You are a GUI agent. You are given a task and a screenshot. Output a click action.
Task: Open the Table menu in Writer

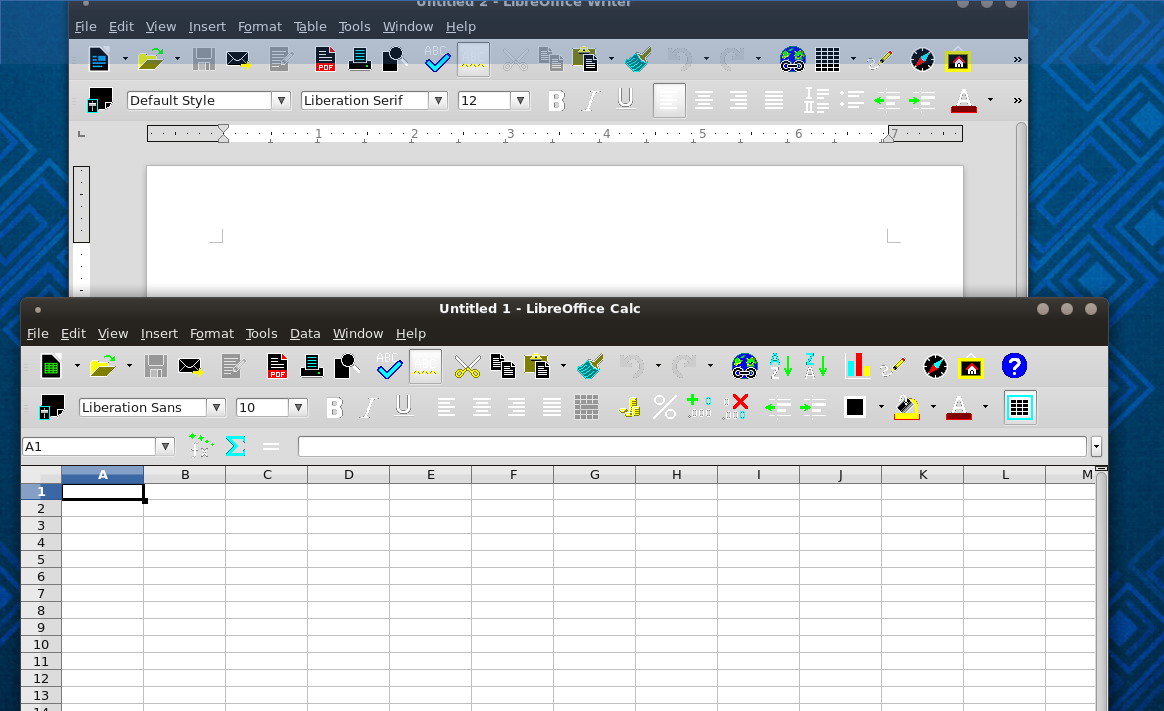click(x=310, y=27)
